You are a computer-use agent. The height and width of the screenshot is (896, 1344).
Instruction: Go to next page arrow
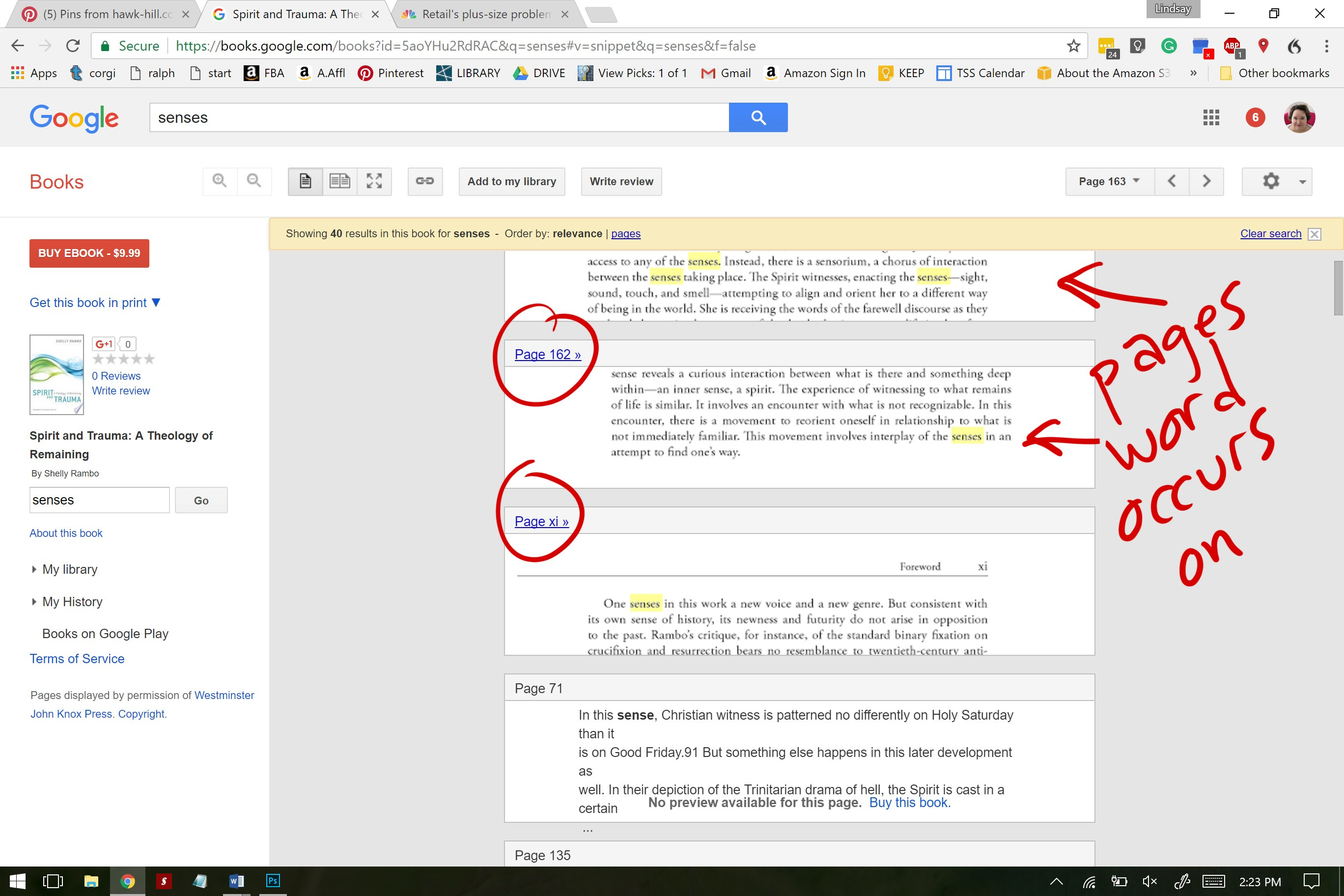pos(1206,181)
